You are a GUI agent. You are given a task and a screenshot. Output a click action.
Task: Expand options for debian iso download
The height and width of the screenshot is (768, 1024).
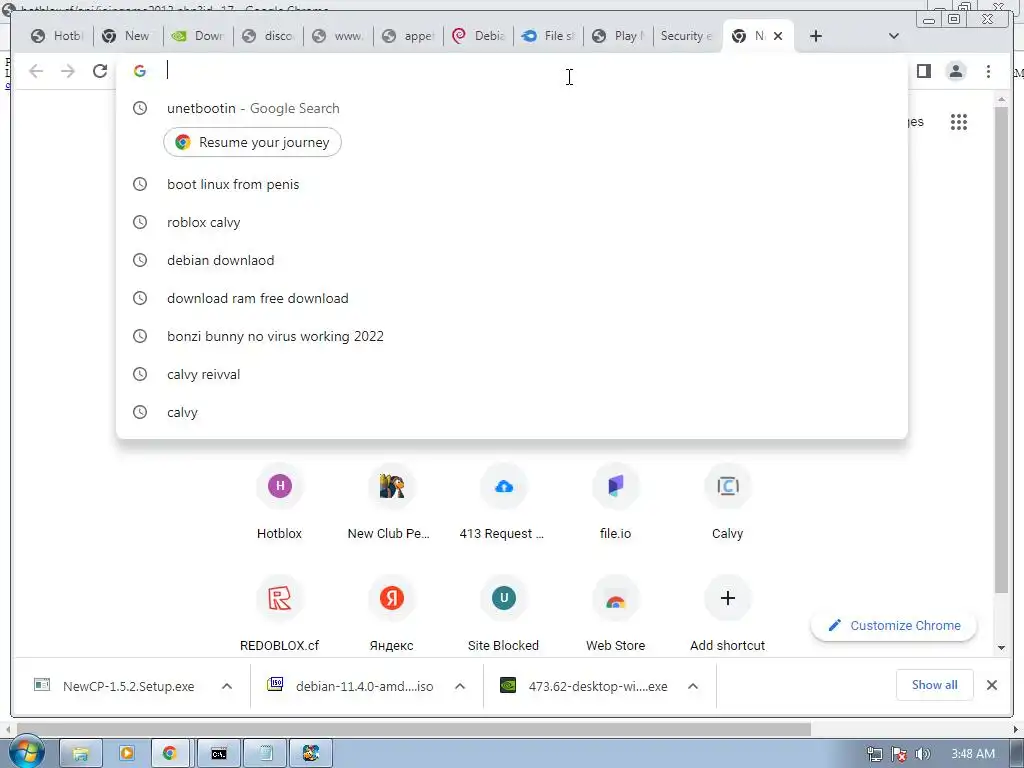[460, 686]
